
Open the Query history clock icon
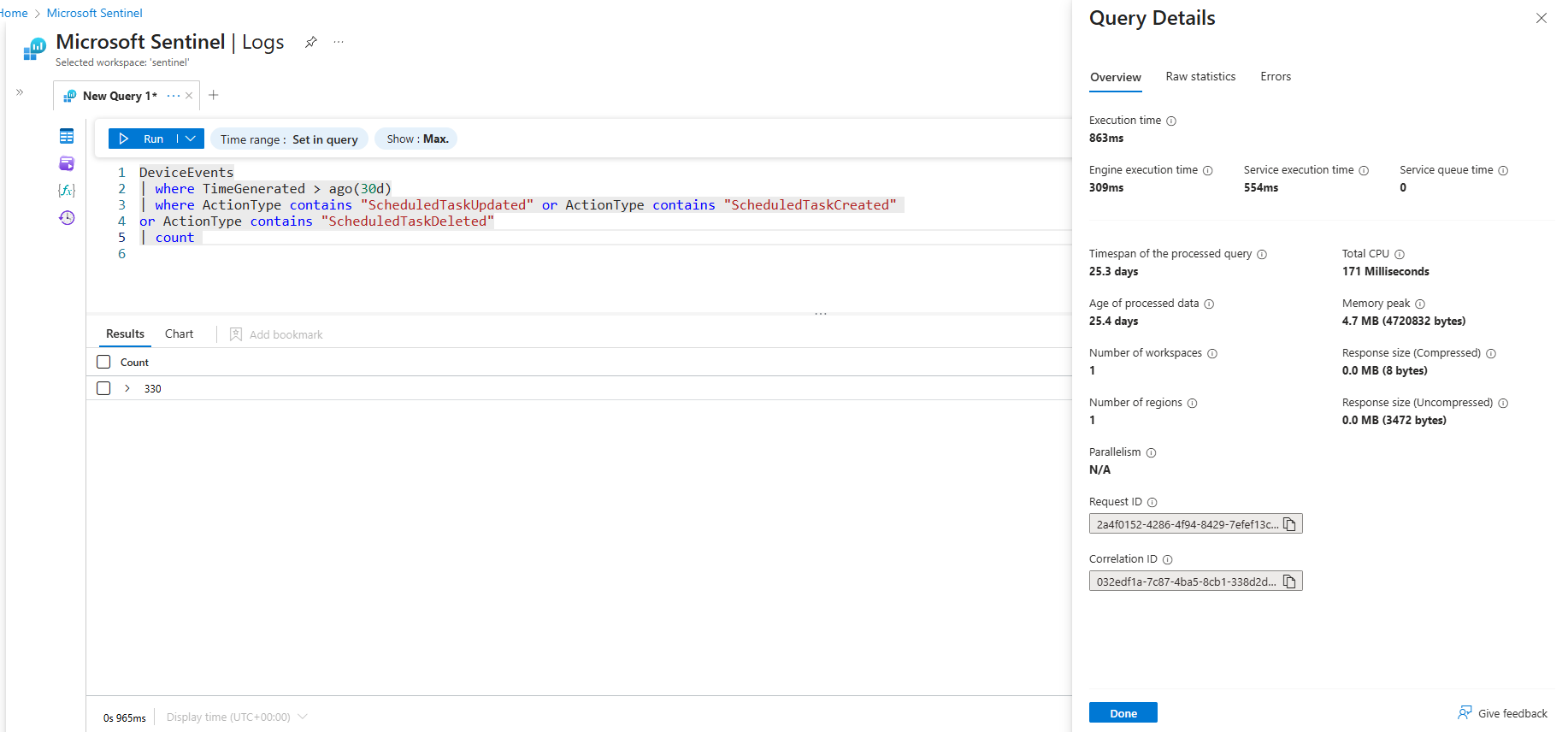point(67,218)
